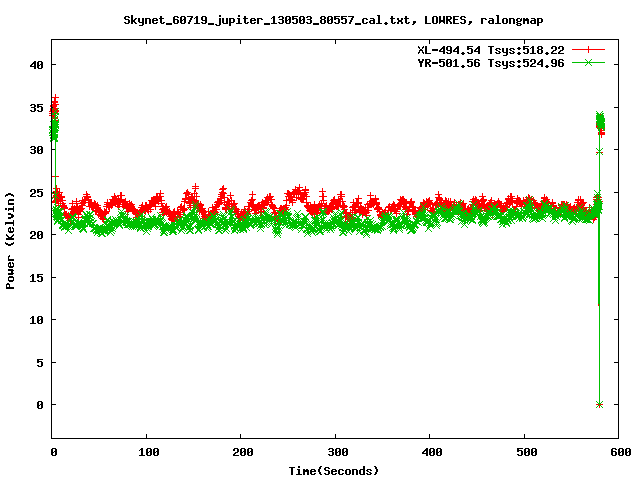Click the data point at zero power near 580 seconds
640x480 pixels.
(x=599, y=404)
